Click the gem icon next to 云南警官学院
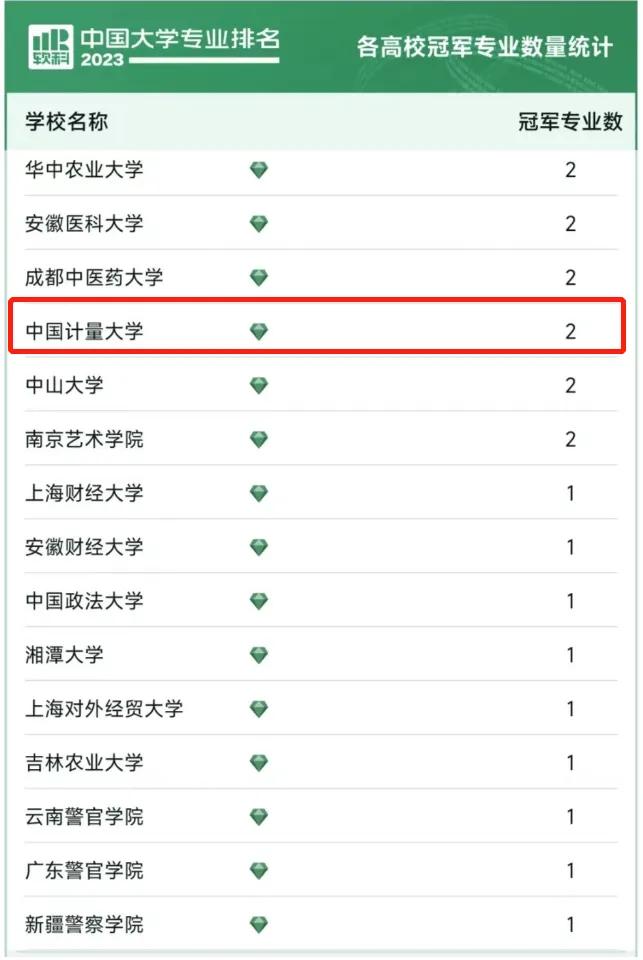Viewport: 643px width, 960px height. click(259, 817)
